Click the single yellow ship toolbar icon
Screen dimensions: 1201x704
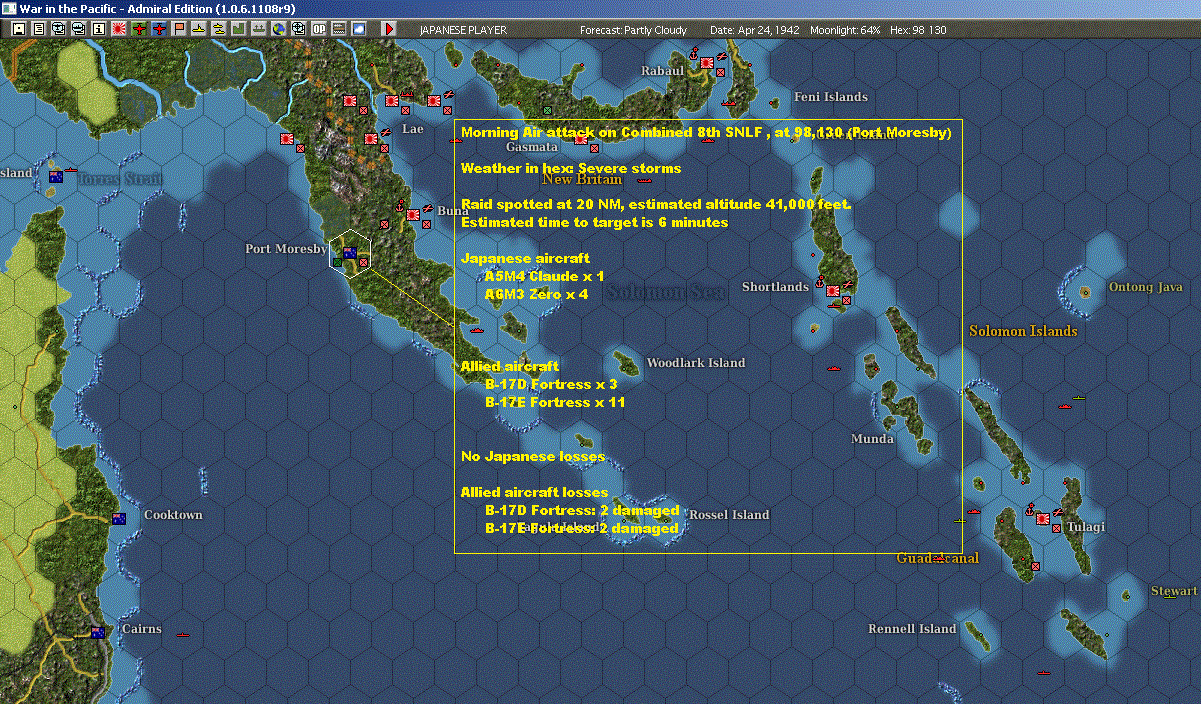click(199, 29)
